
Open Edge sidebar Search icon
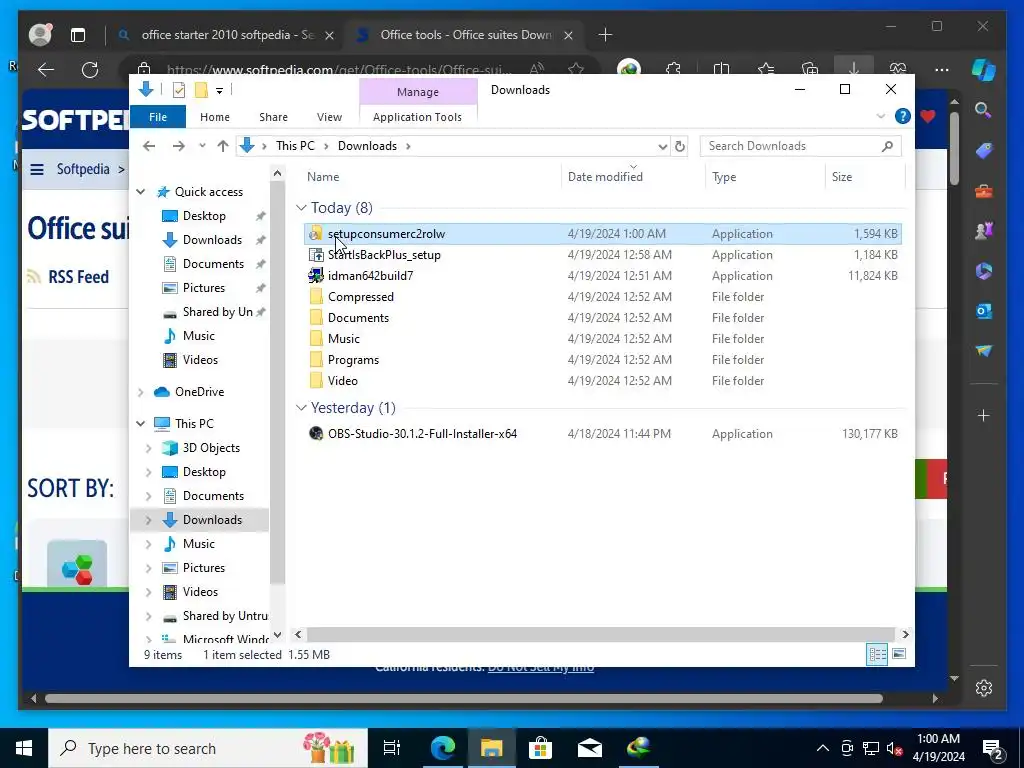pos(984,110)
